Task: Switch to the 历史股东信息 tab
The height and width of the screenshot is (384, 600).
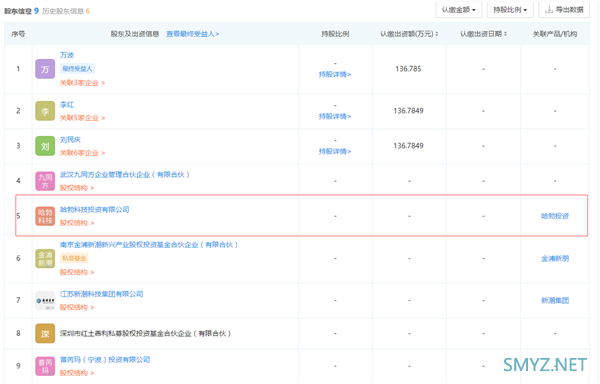Action: [x=66, y=11]
